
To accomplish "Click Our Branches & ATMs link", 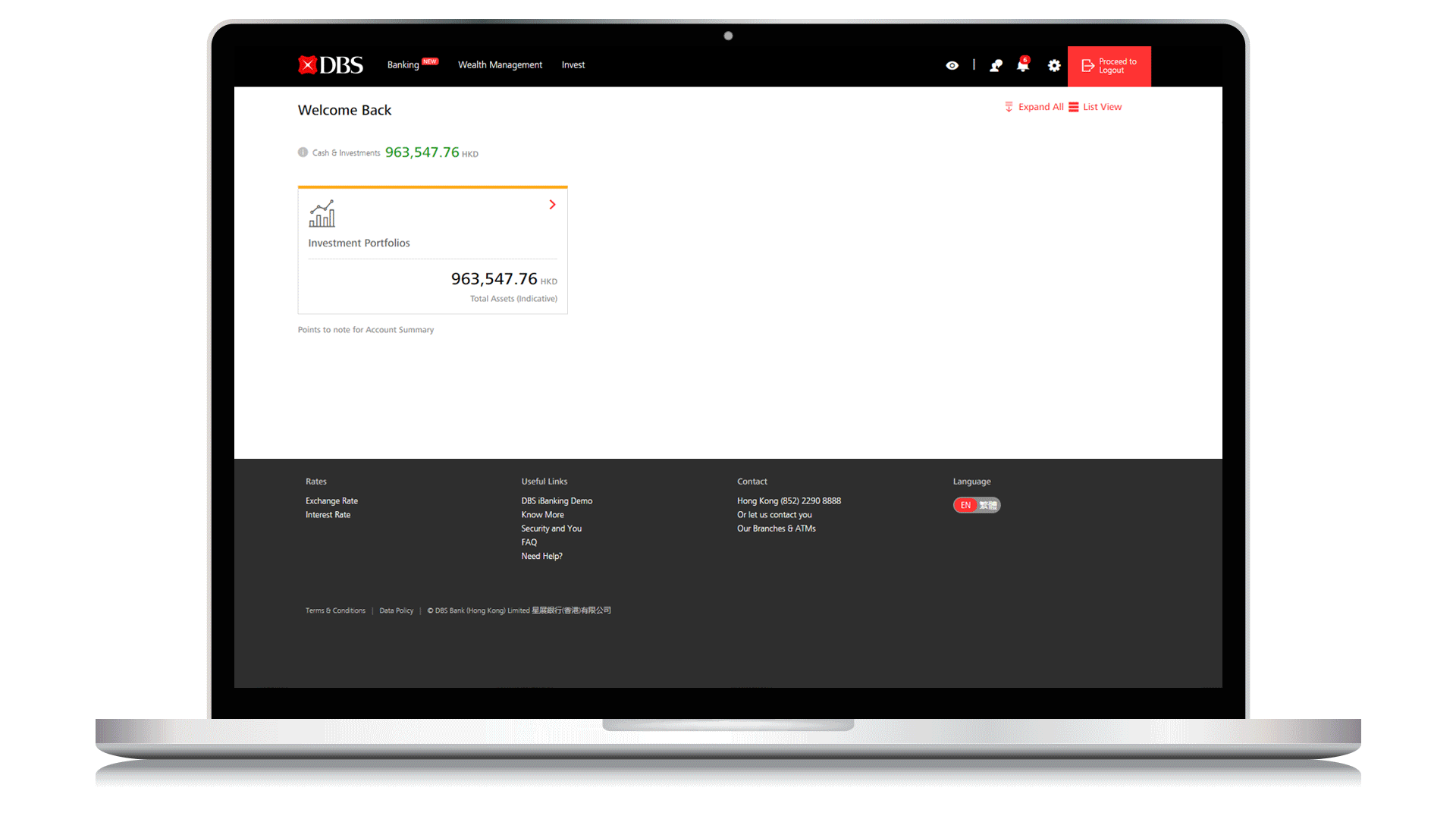I will [776, 529].
